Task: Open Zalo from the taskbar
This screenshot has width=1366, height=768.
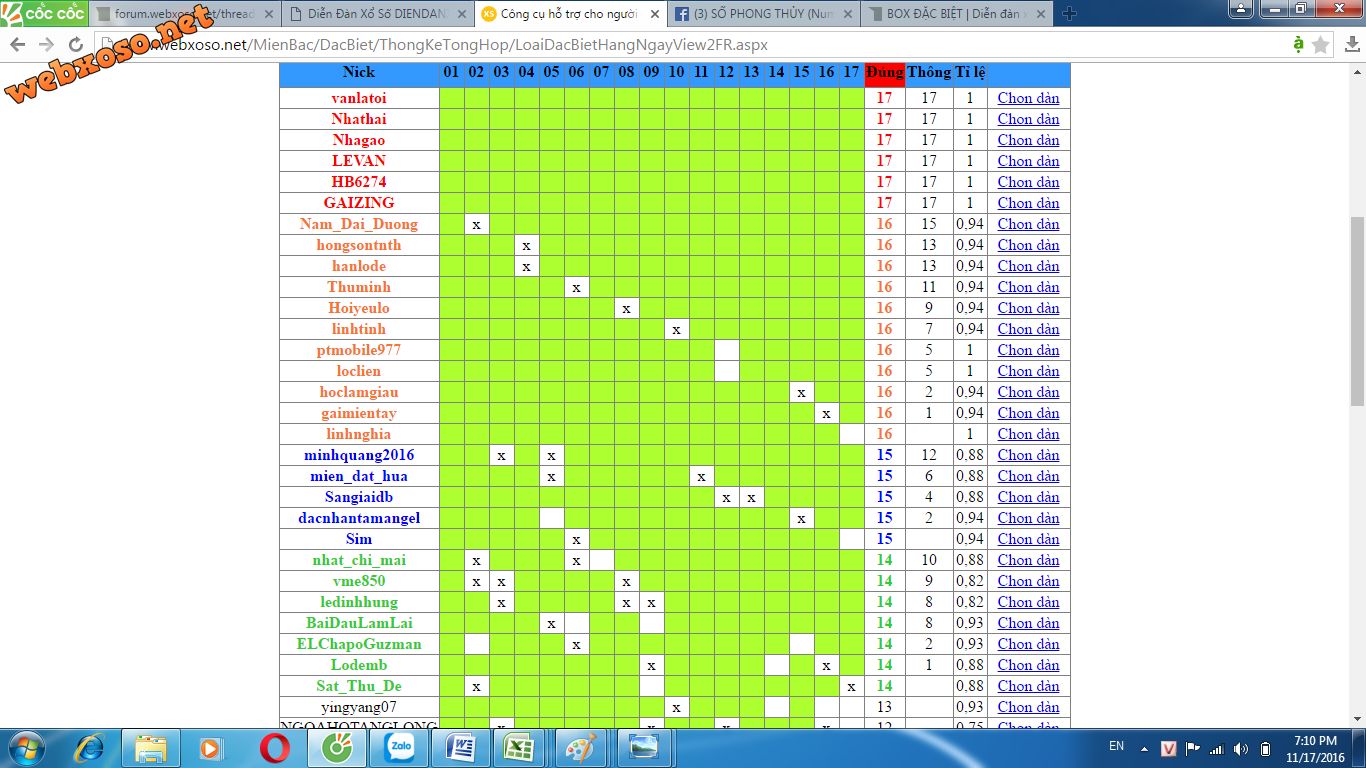Action: coord(399,747)
